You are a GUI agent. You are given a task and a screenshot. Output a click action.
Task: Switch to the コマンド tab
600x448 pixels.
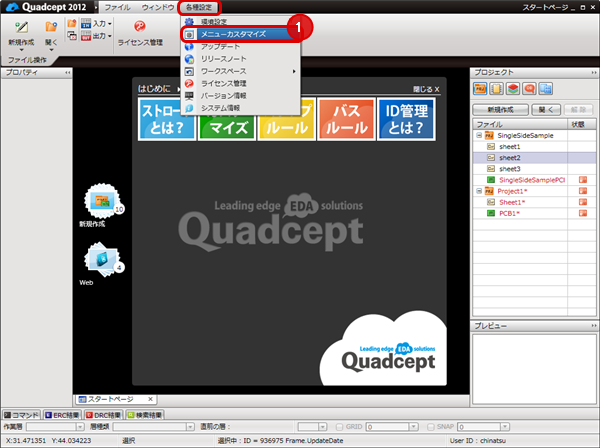pos(22,415)
